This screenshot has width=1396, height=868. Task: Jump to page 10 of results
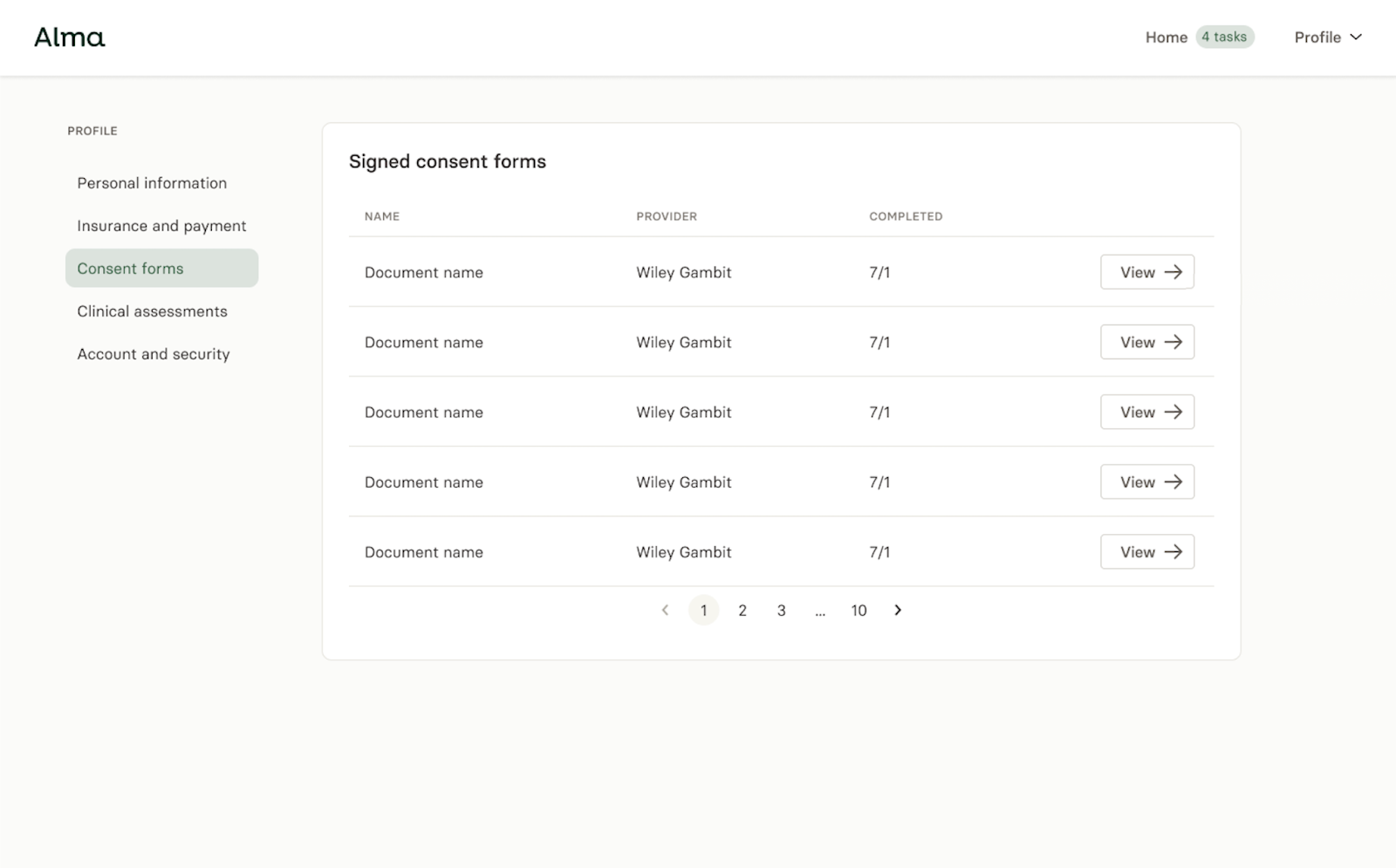coord(859,611)
